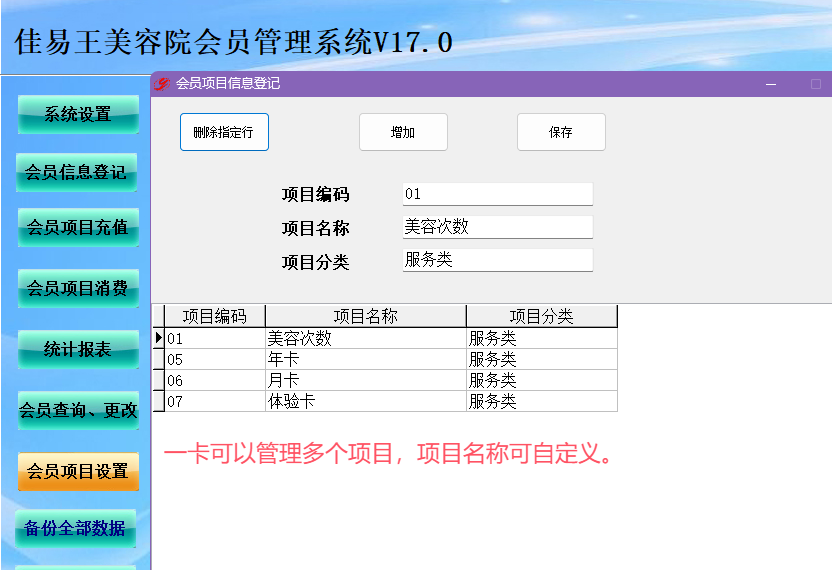Click the 美容次数 table cell
This screenshot has width=832, height=570.
(366, 338)
